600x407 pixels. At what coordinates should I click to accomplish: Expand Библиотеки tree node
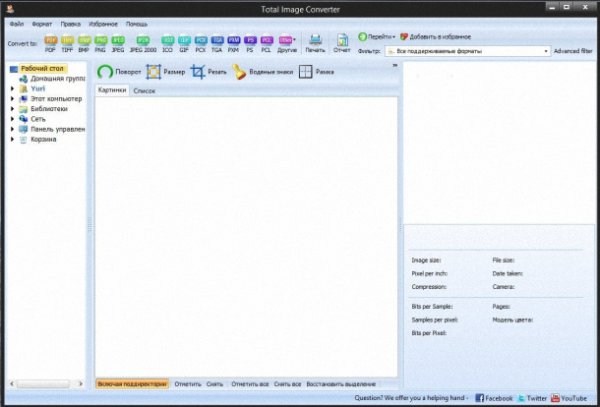12,109
